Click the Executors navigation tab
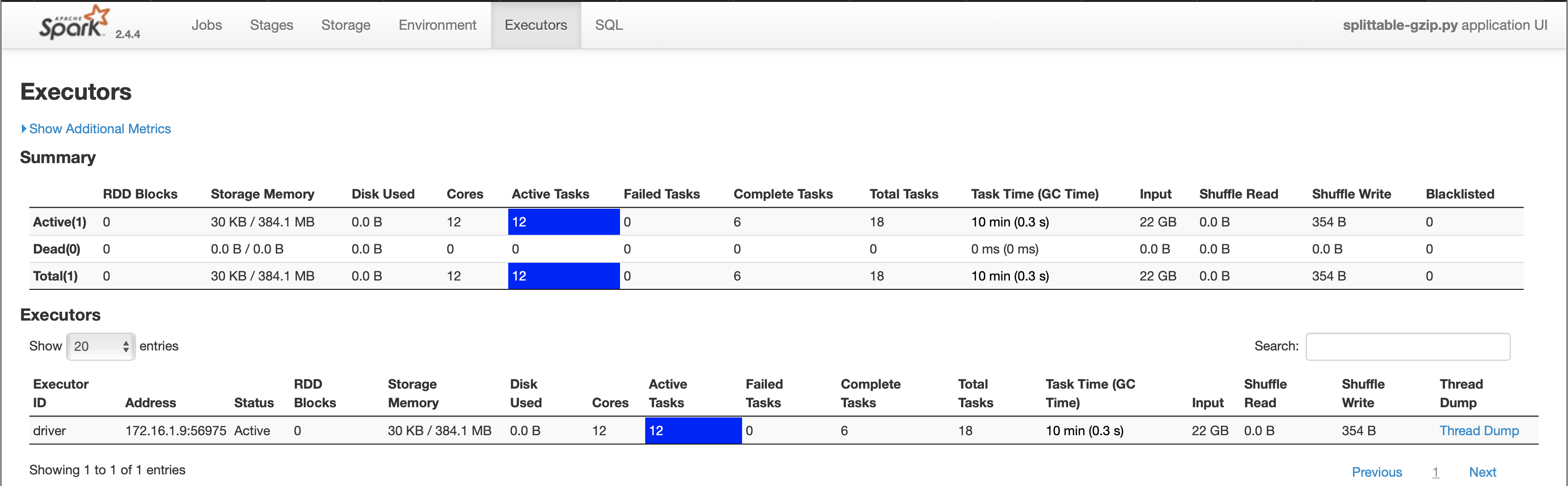This screenshot has width=1568, height=486. (x=535, y=25)
